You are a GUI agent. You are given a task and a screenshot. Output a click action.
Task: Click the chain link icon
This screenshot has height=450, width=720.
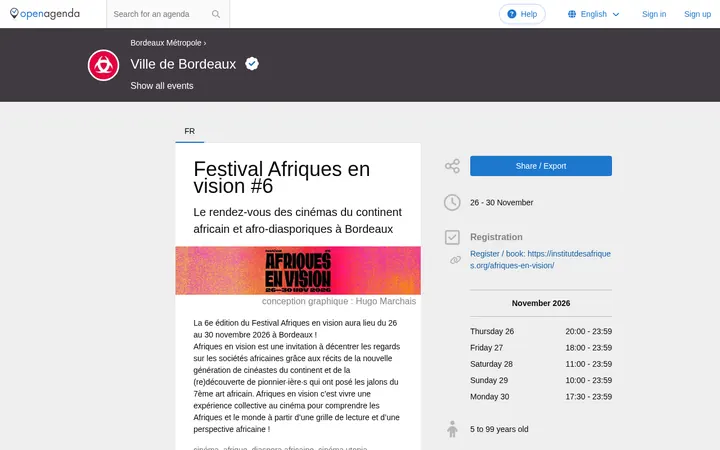pyautogui.click(x=455, y=260)
